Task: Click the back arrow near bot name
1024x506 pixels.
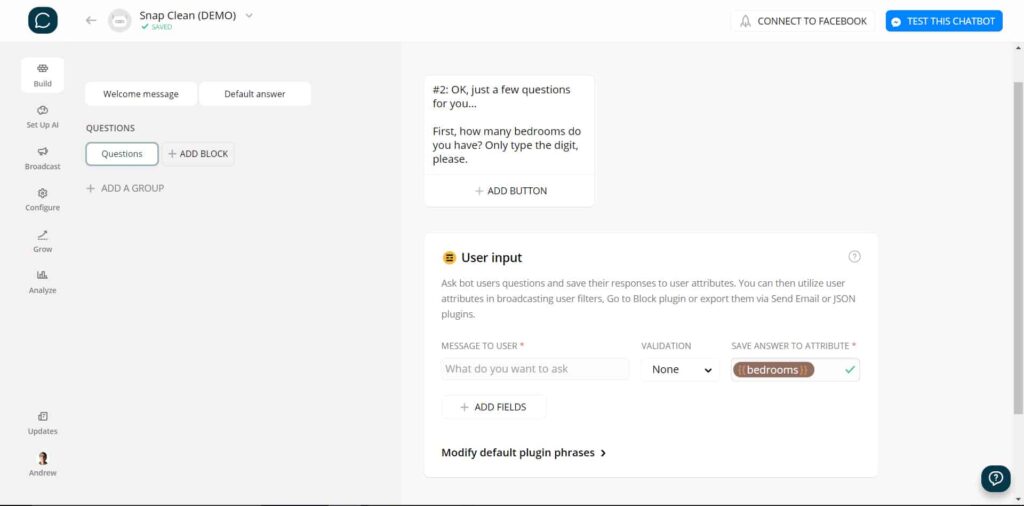Action: pos(91,20)
